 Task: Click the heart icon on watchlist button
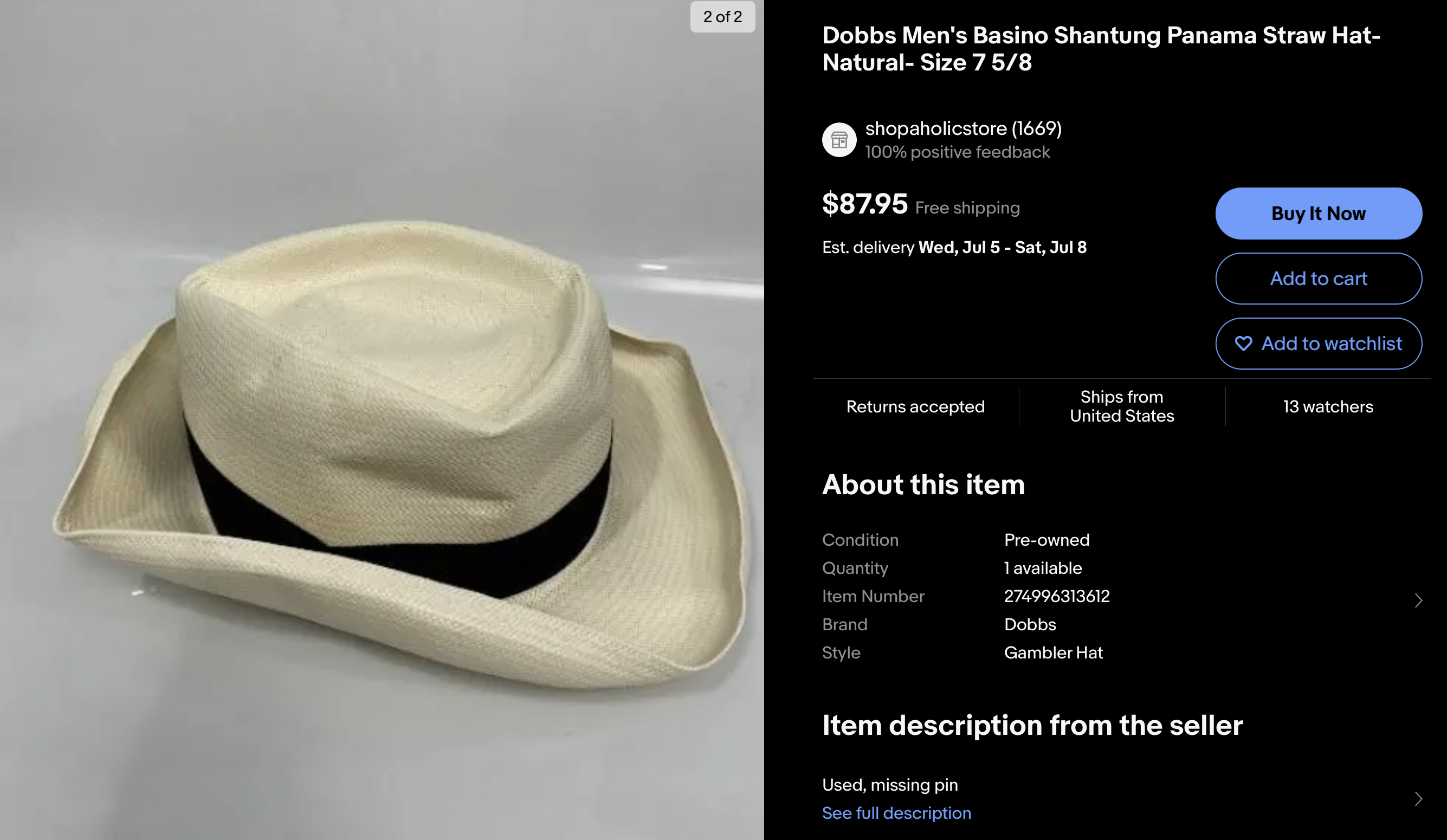pos(1243,344)
